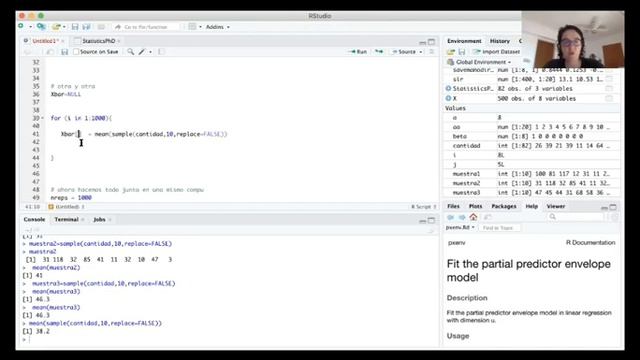The width and height of the screenshot is (640, 360).
Task: Toggle the Source on Save checkbox
Action: [76, 52]
